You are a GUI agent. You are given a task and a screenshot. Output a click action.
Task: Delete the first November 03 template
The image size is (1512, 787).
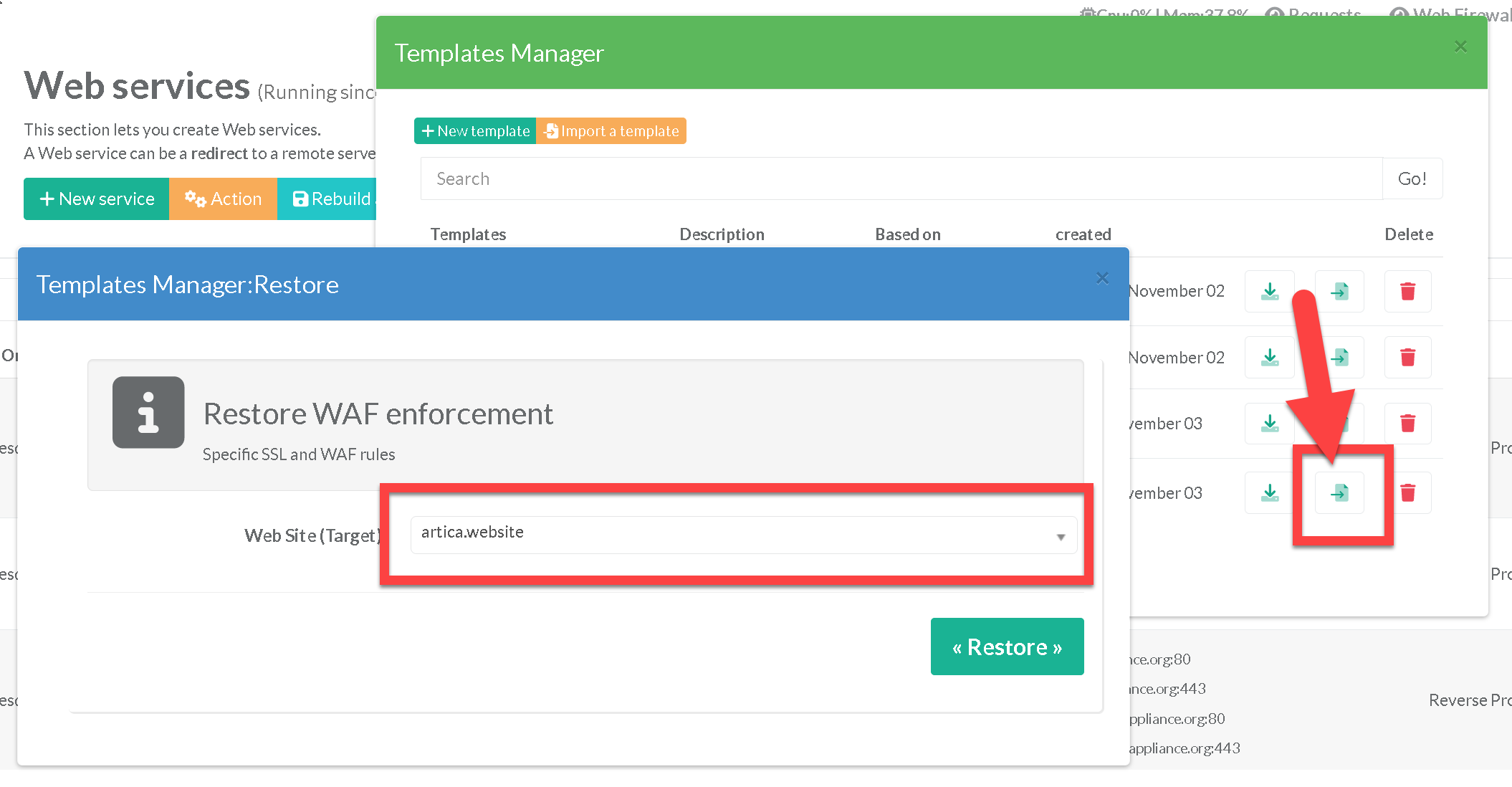point(1407,423)
